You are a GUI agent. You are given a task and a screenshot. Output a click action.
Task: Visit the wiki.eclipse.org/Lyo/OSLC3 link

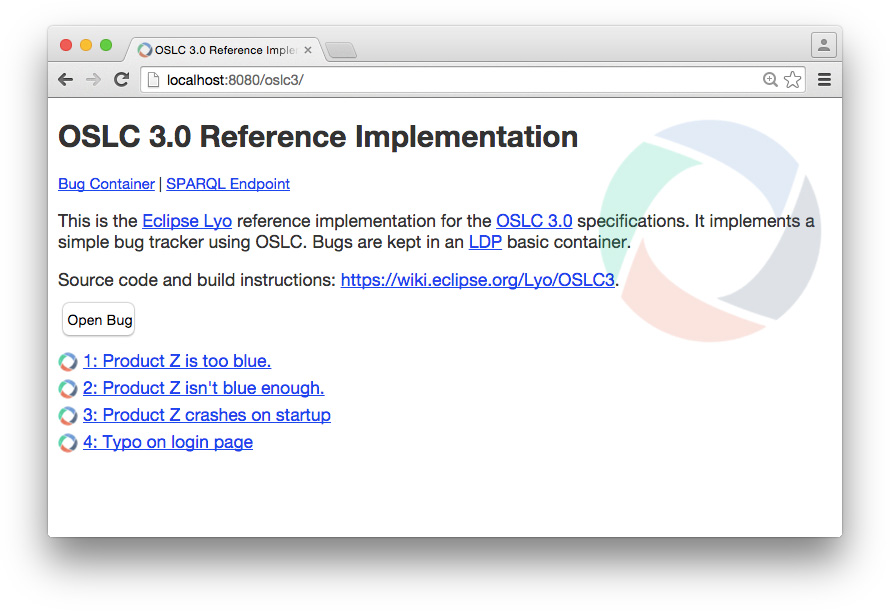(477, 280)
